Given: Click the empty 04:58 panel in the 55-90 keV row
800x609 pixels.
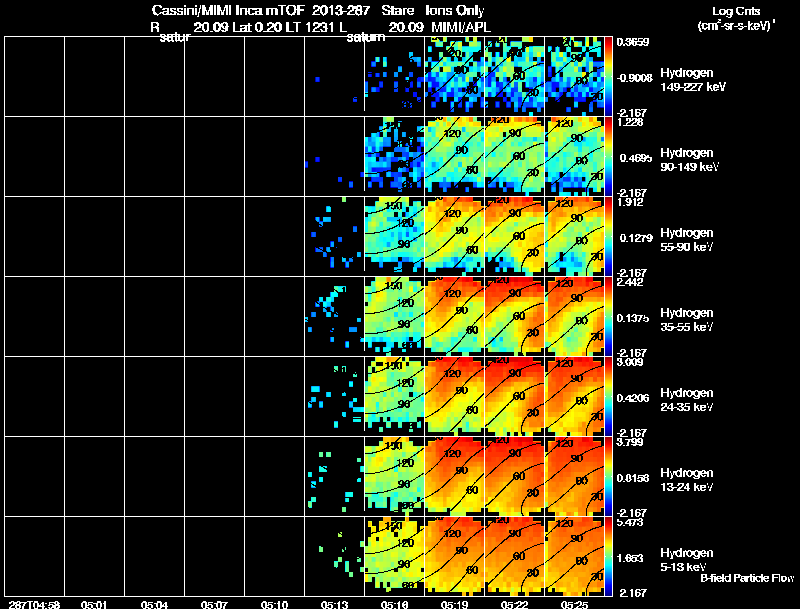Looking at the screenshot, I should tap(34, 236).
